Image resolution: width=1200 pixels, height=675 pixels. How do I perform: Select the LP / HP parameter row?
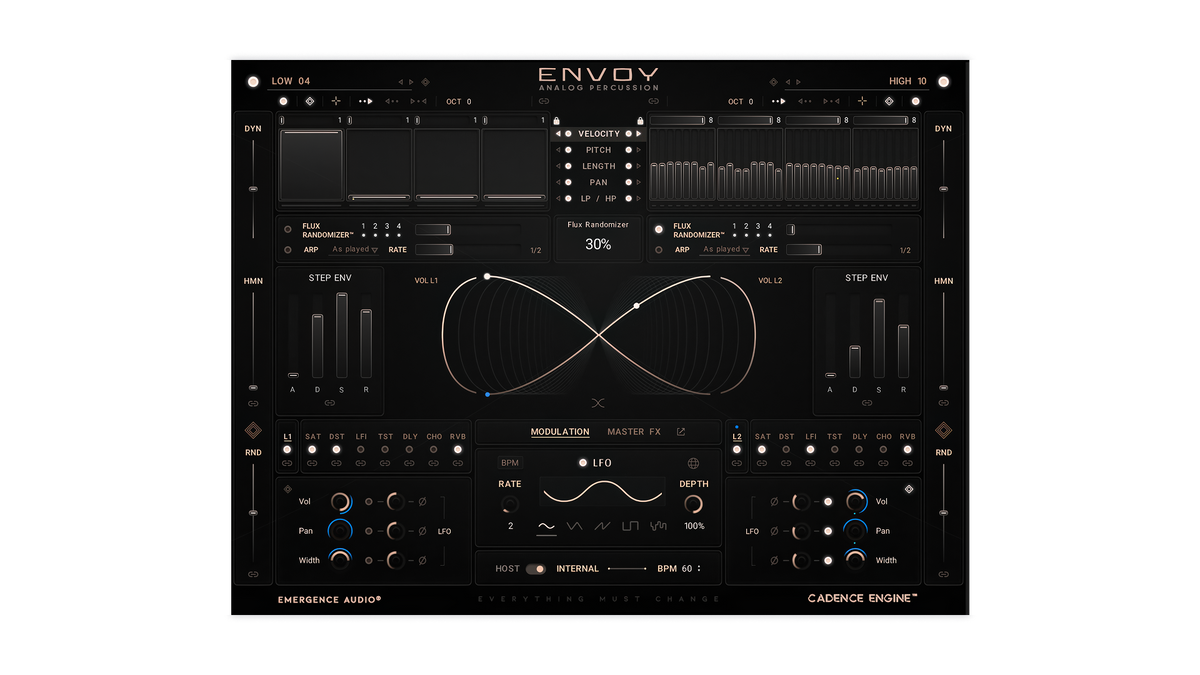pyautogui.click(x=599, y=198)
